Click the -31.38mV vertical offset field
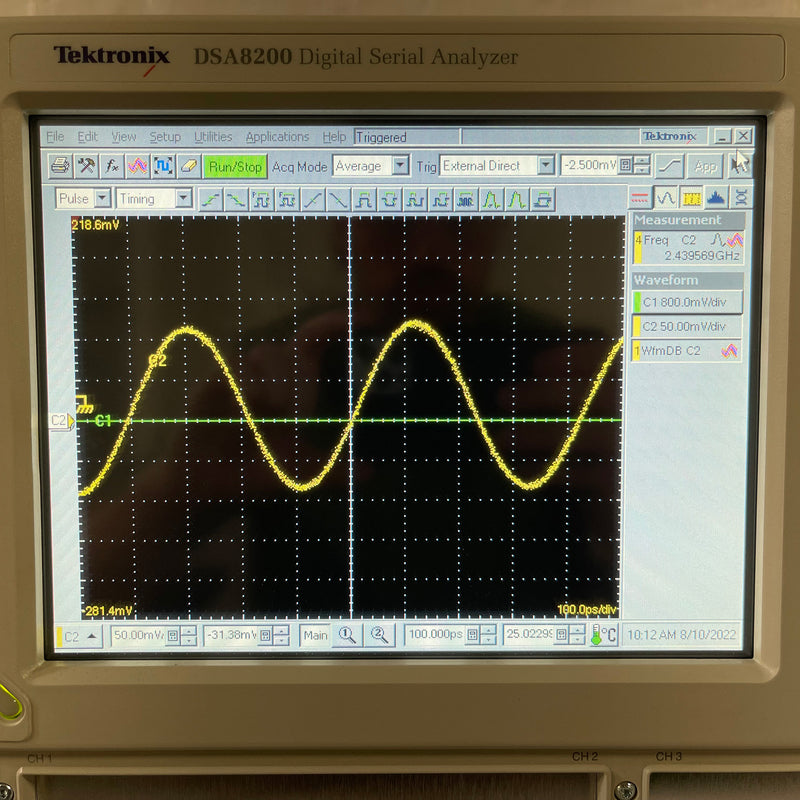The height and width of the screenshot is (800, 800). click(231, 635)
